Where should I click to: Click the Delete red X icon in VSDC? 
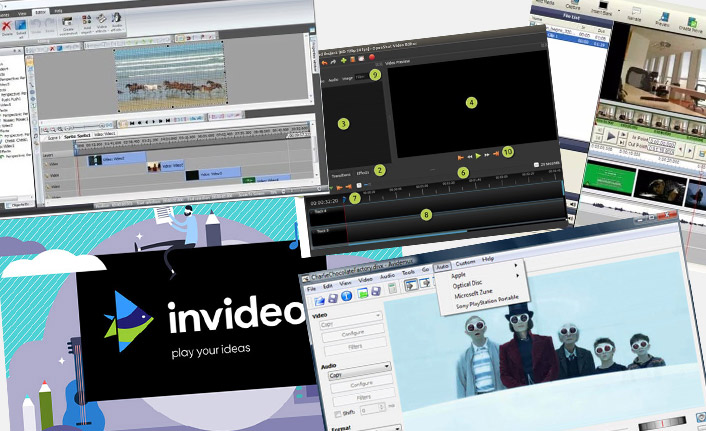[x=7, y=27]
